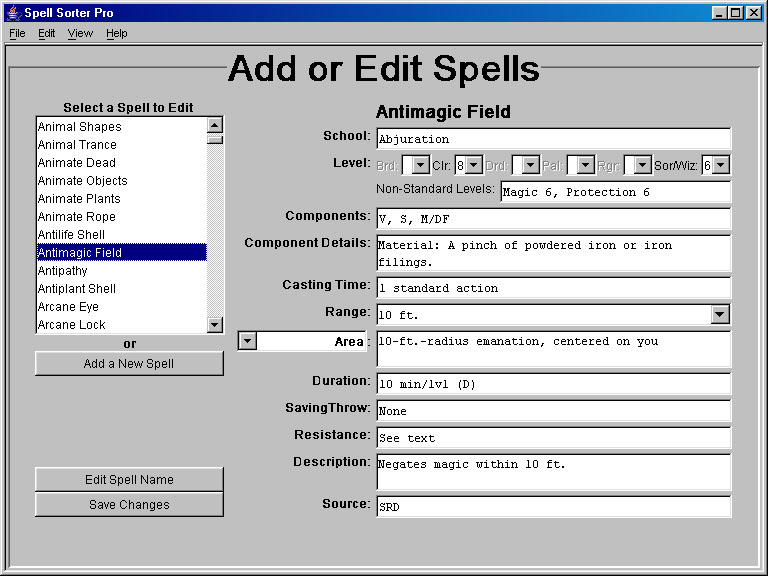Click Save Changes button

129,504
